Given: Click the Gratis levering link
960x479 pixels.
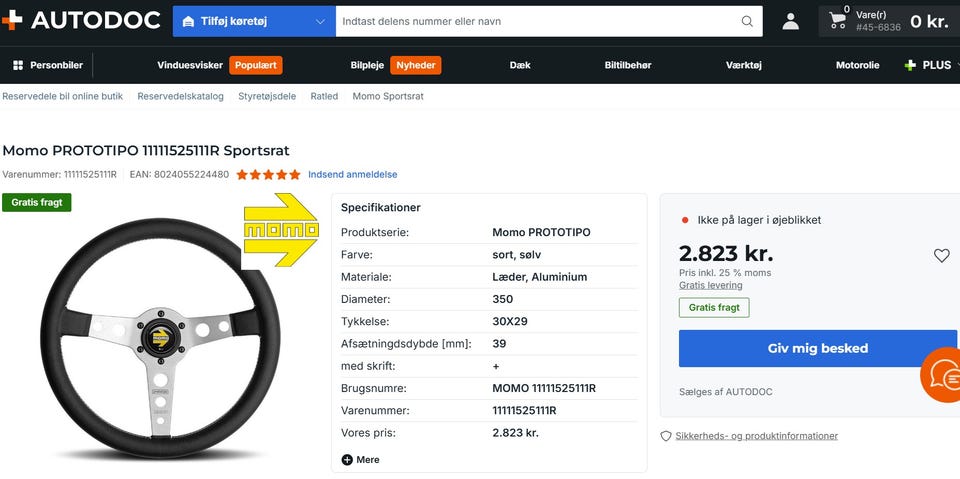Looking at the screenshot, I should 710,285.
